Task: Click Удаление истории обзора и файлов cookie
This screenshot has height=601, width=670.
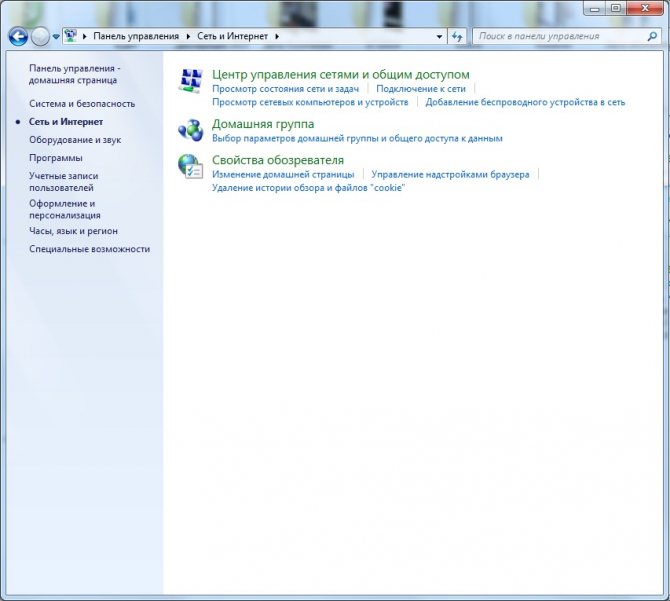Action: point(309,188)
